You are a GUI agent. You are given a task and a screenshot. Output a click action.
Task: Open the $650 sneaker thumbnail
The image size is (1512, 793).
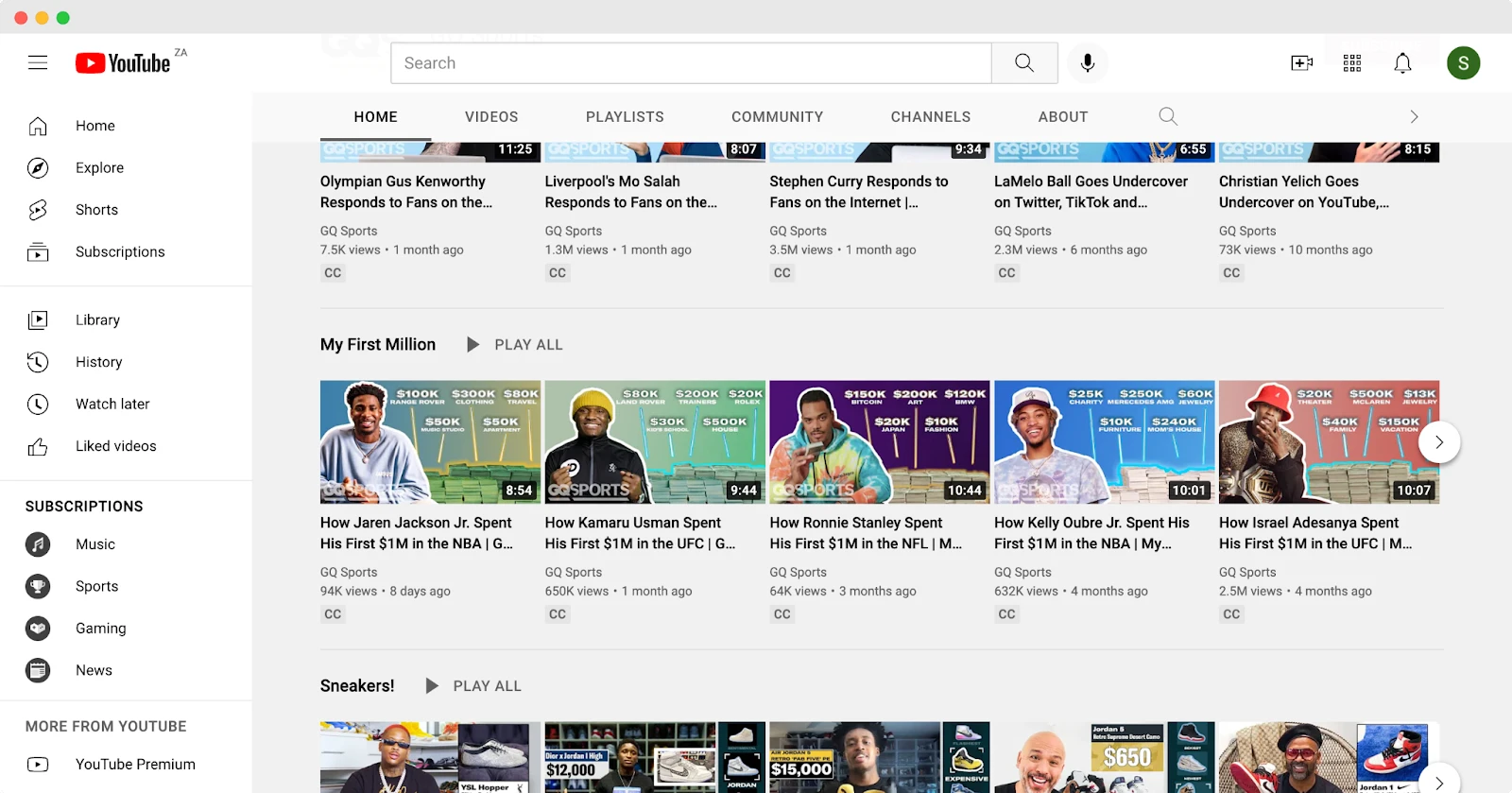pyautogui.click(x=1105, y=757)
